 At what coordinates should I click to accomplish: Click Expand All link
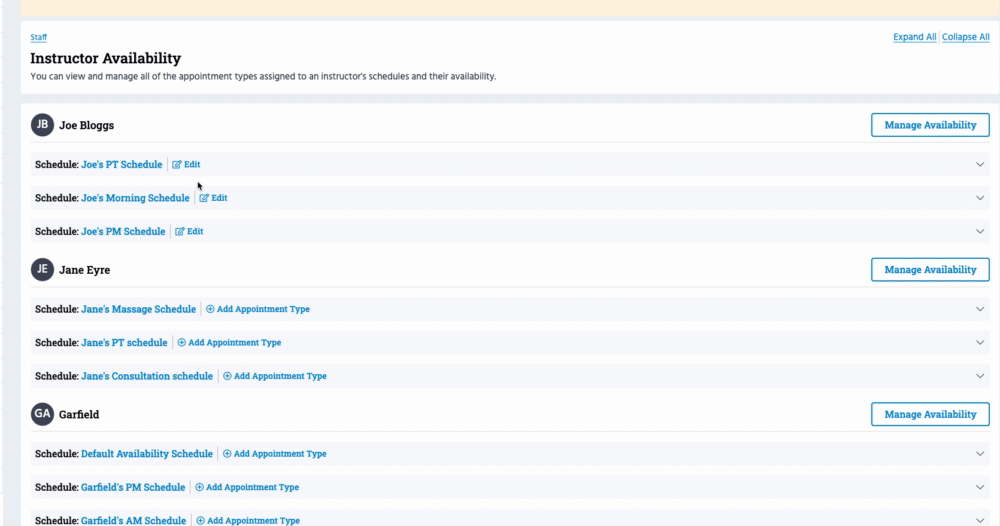tap(914, 37)
